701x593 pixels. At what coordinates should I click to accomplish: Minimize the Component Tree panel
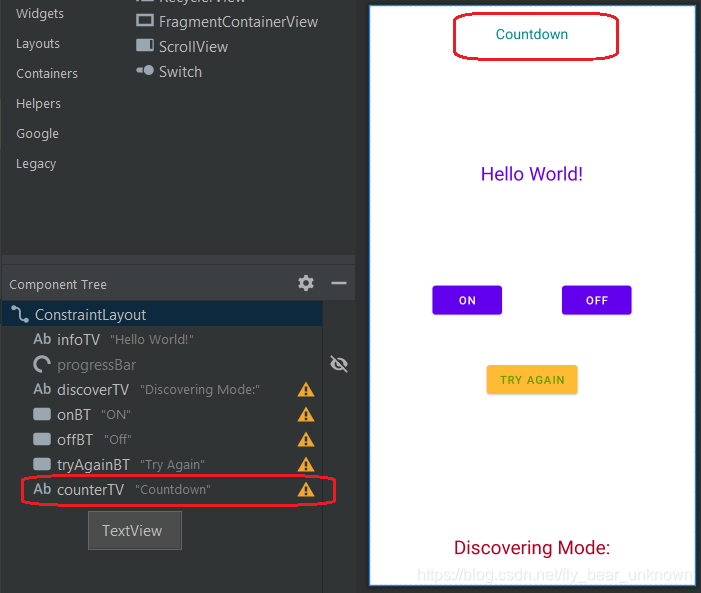coord(339,283)
